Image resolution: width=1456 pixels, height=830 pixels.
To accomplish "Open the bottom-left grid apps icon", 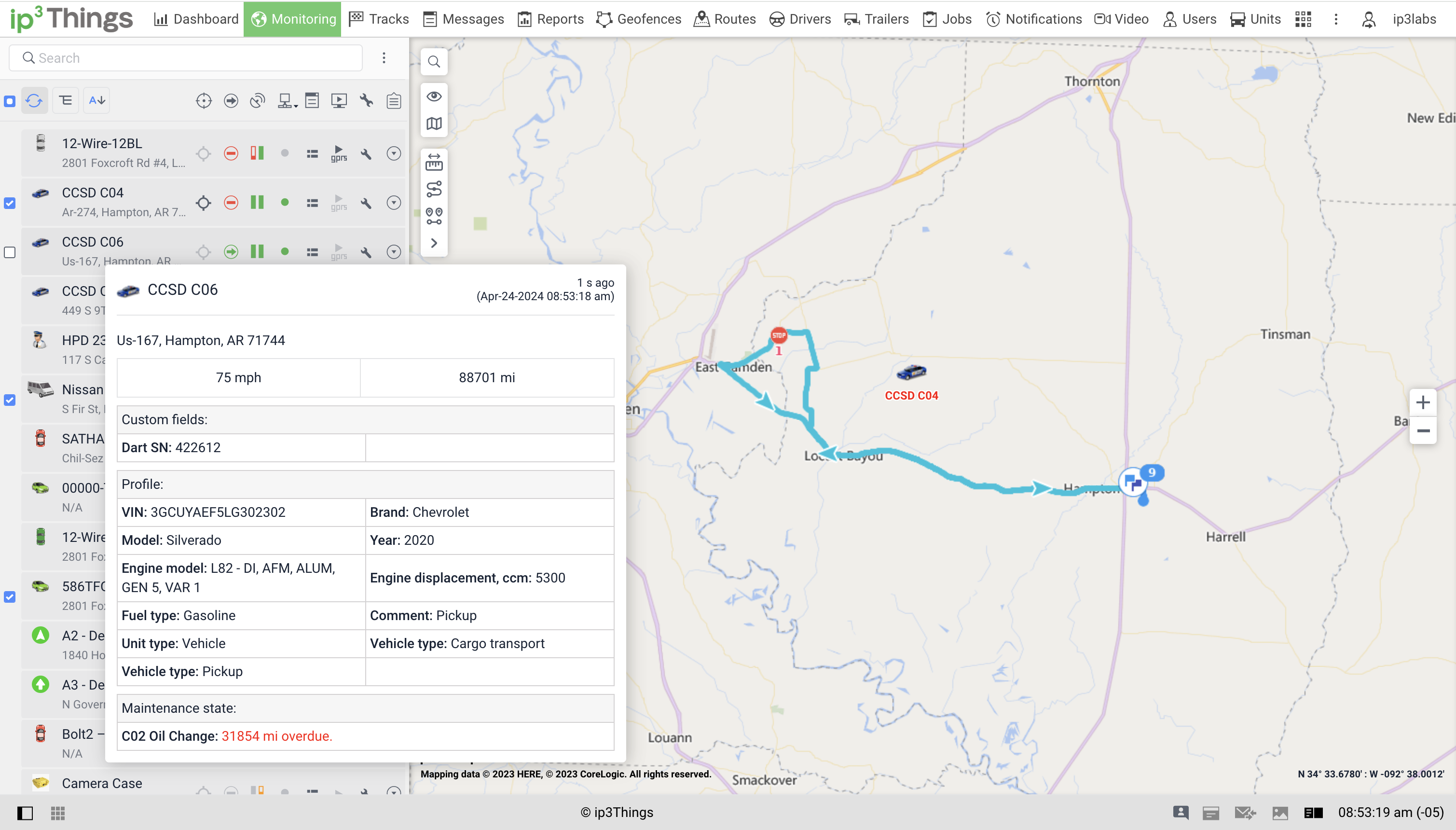I will 57,813.
